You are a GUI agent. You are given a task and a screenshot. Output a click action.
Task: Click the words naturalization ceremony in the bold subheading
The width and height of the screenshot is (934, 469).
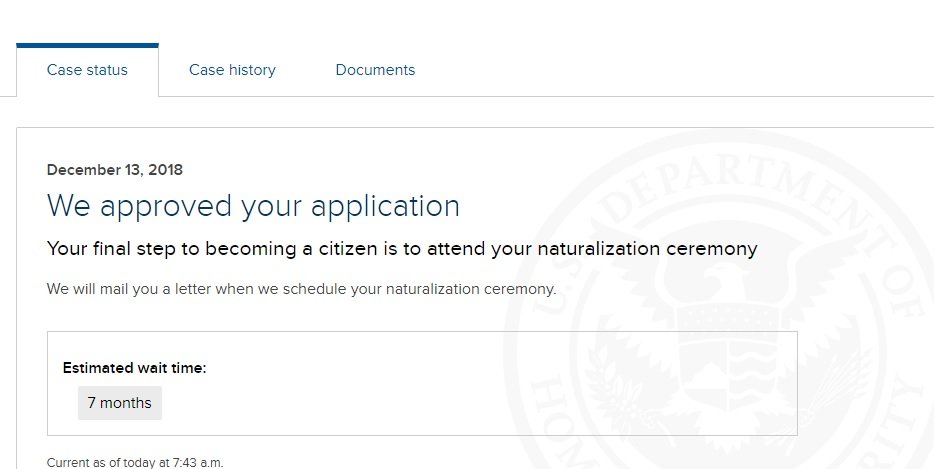click(x=647, y=249)
